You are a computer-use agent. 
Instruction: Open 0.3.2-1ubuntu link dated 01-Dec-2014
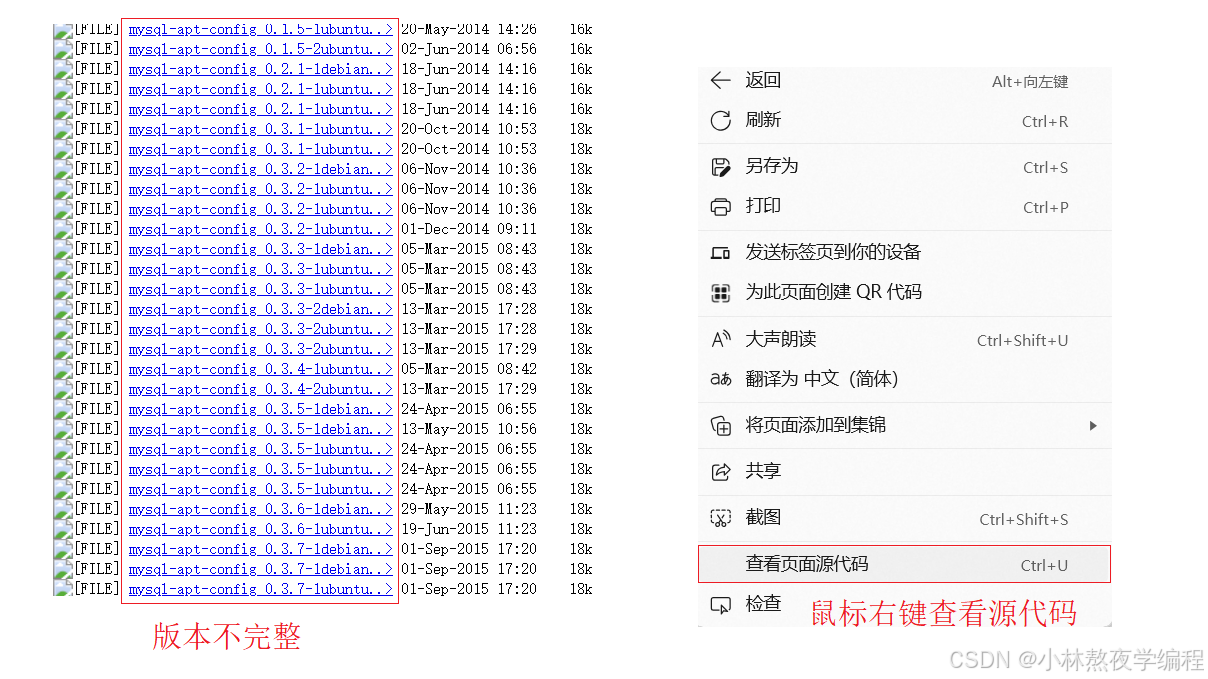(x=261, y=229)
